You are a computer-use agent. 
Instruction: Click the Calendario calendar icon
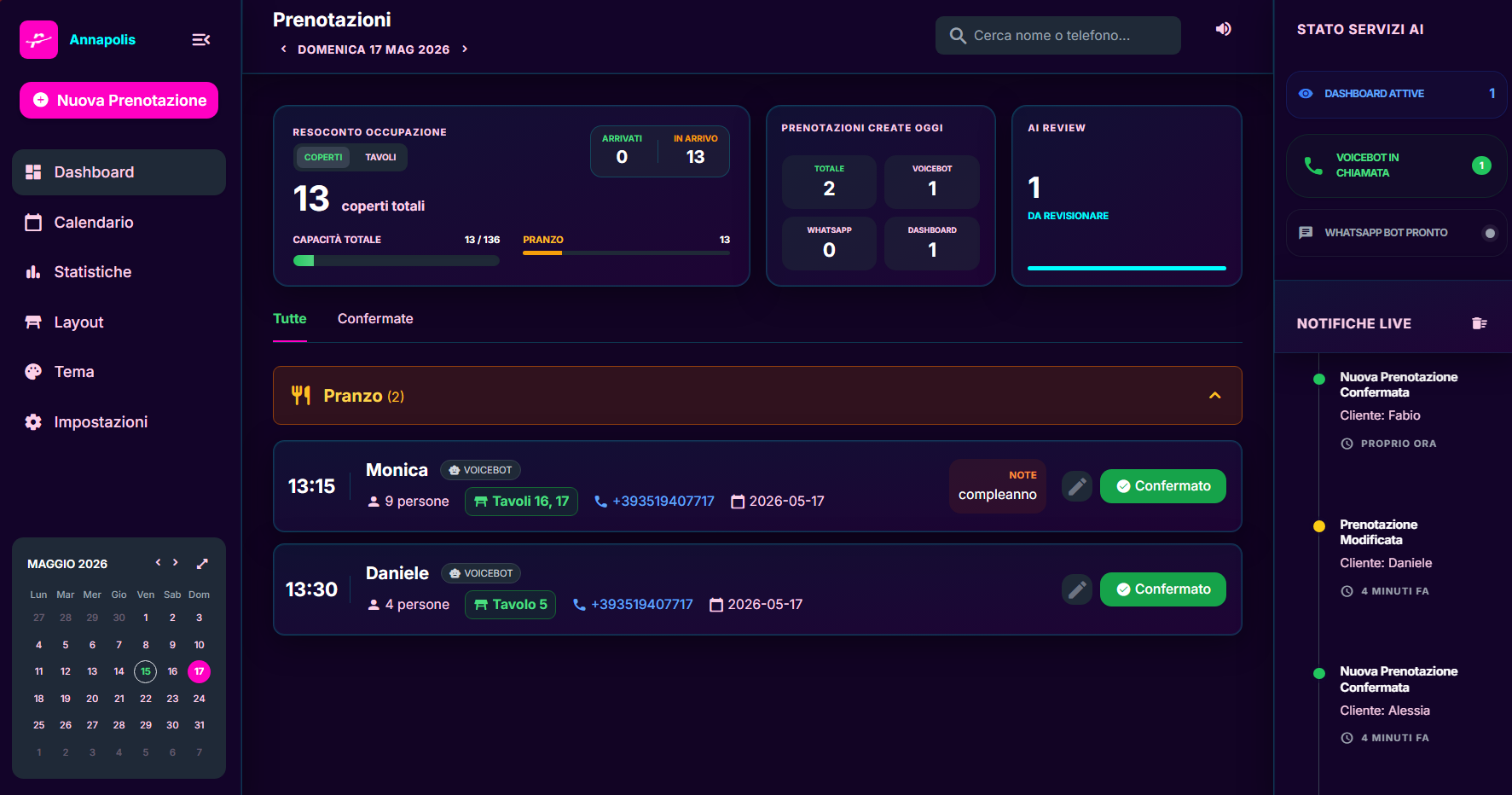[x=33, y=223]
